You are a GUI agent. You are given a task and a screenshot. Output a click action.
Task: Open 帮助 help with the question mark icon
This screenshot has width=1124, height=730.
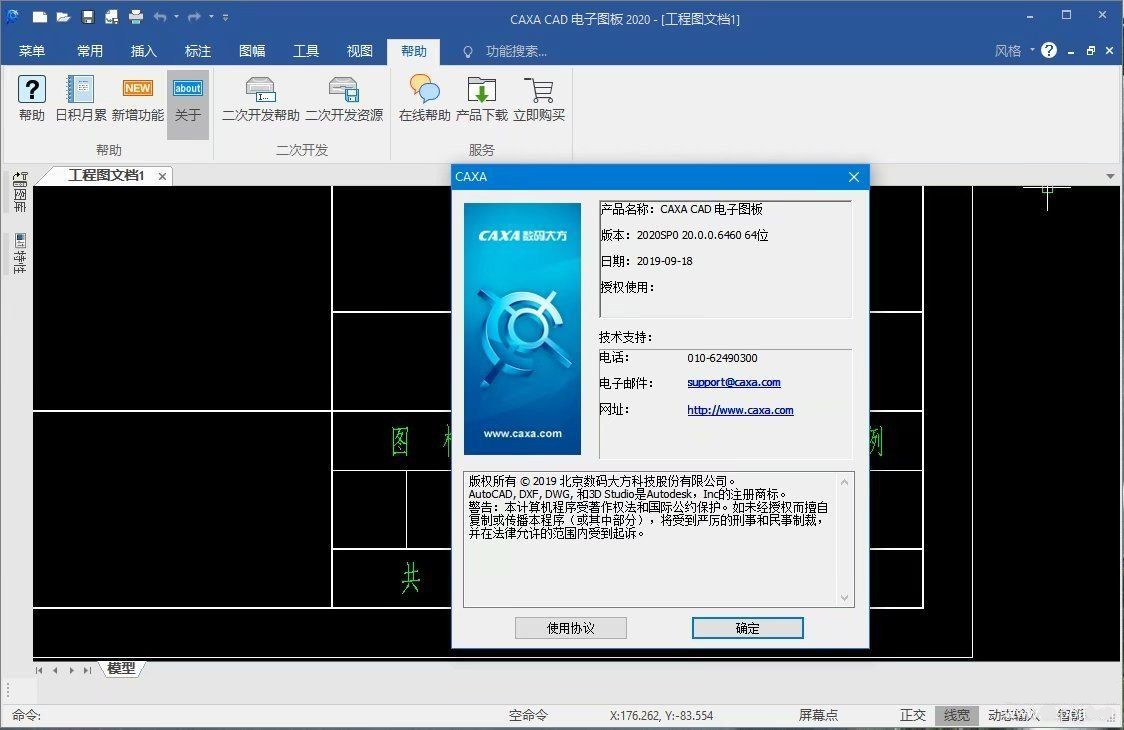(32, 99)
